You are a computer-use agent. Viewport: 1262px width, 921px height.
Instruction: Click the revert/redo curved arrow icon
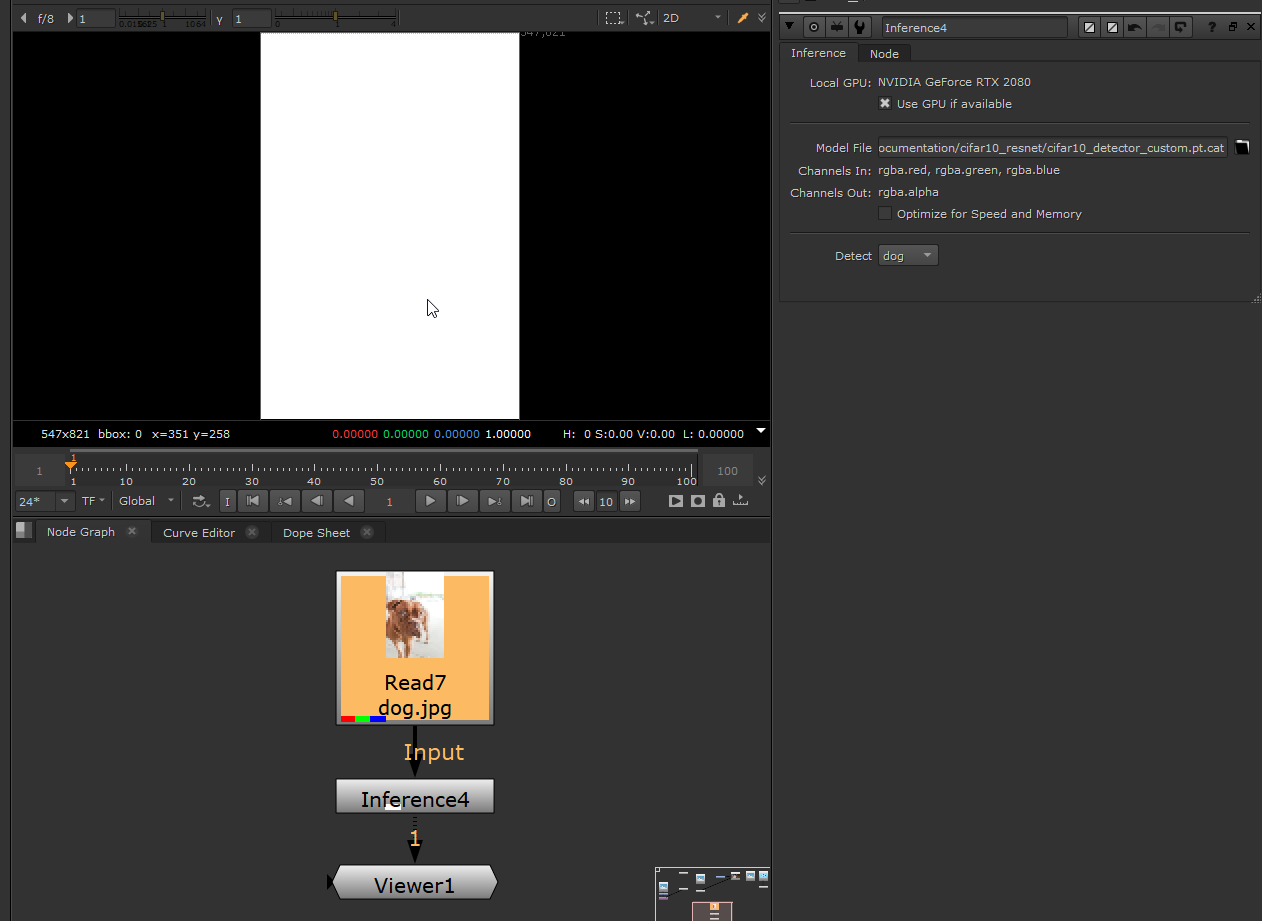tap(1180, 27)
